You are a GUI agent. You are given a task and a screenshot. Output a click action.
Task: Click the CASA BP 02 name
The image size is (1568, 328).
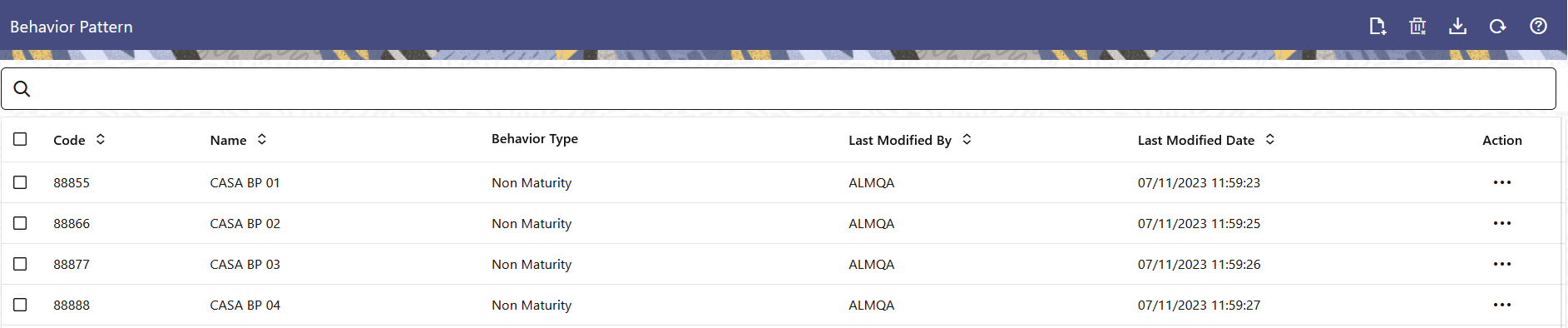[245, 223]
